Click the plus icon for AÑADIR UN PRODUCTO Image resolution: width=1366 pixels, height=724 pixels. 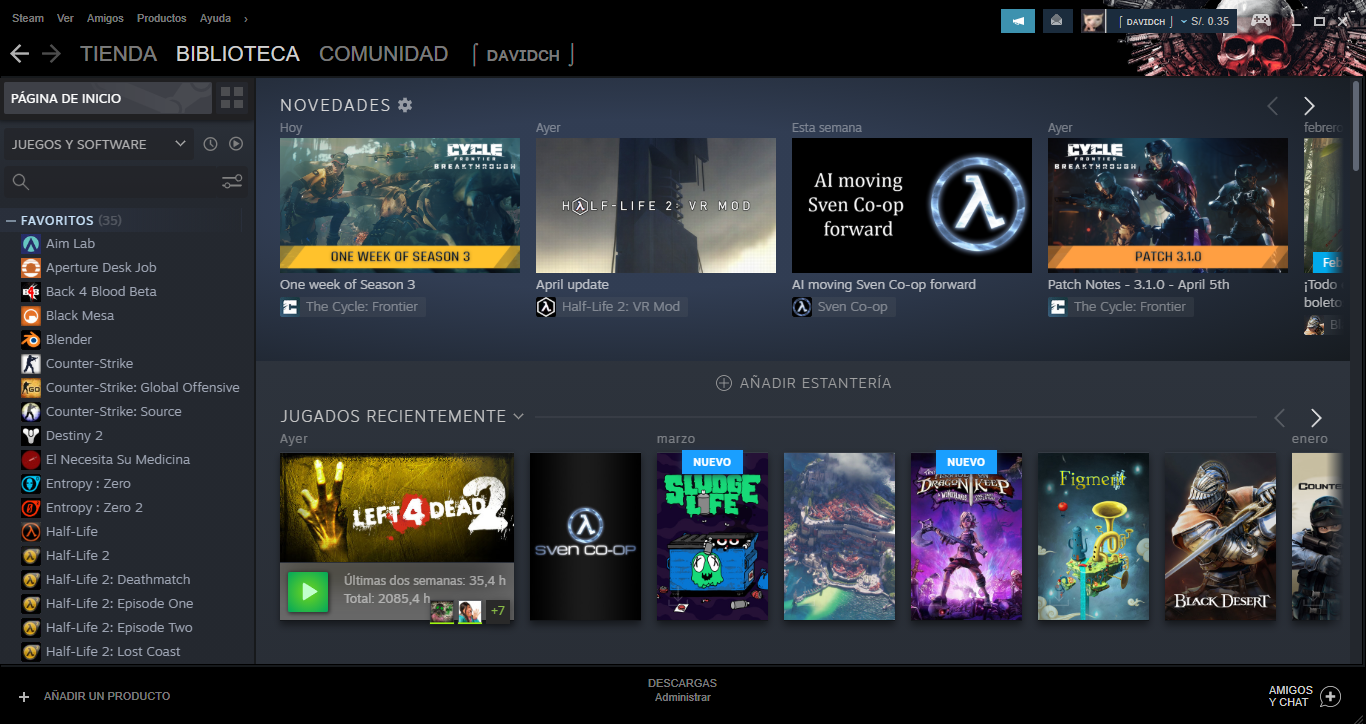click(24, 696)
